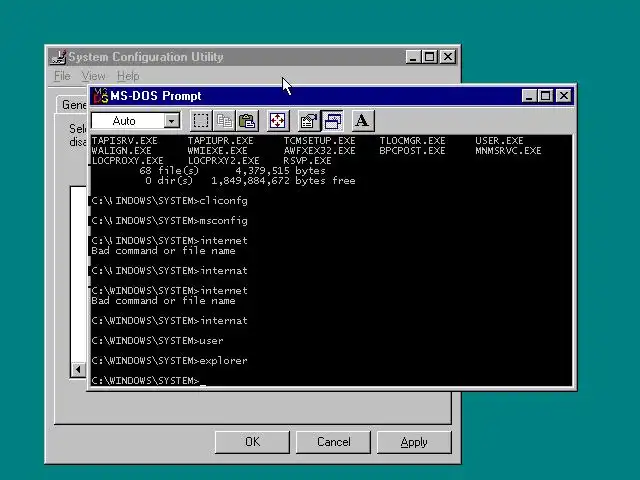
Task: Click the TLOCMGR.EXE file name text
Action: (412, 141)
